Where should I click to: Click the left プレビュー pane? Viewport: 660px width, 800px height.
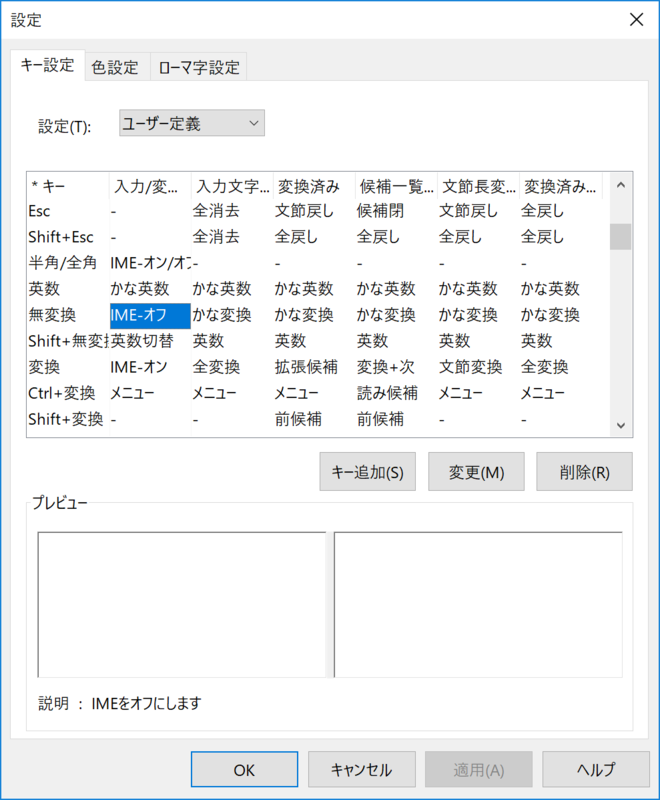pyautogui.click(x=182, y=605)
